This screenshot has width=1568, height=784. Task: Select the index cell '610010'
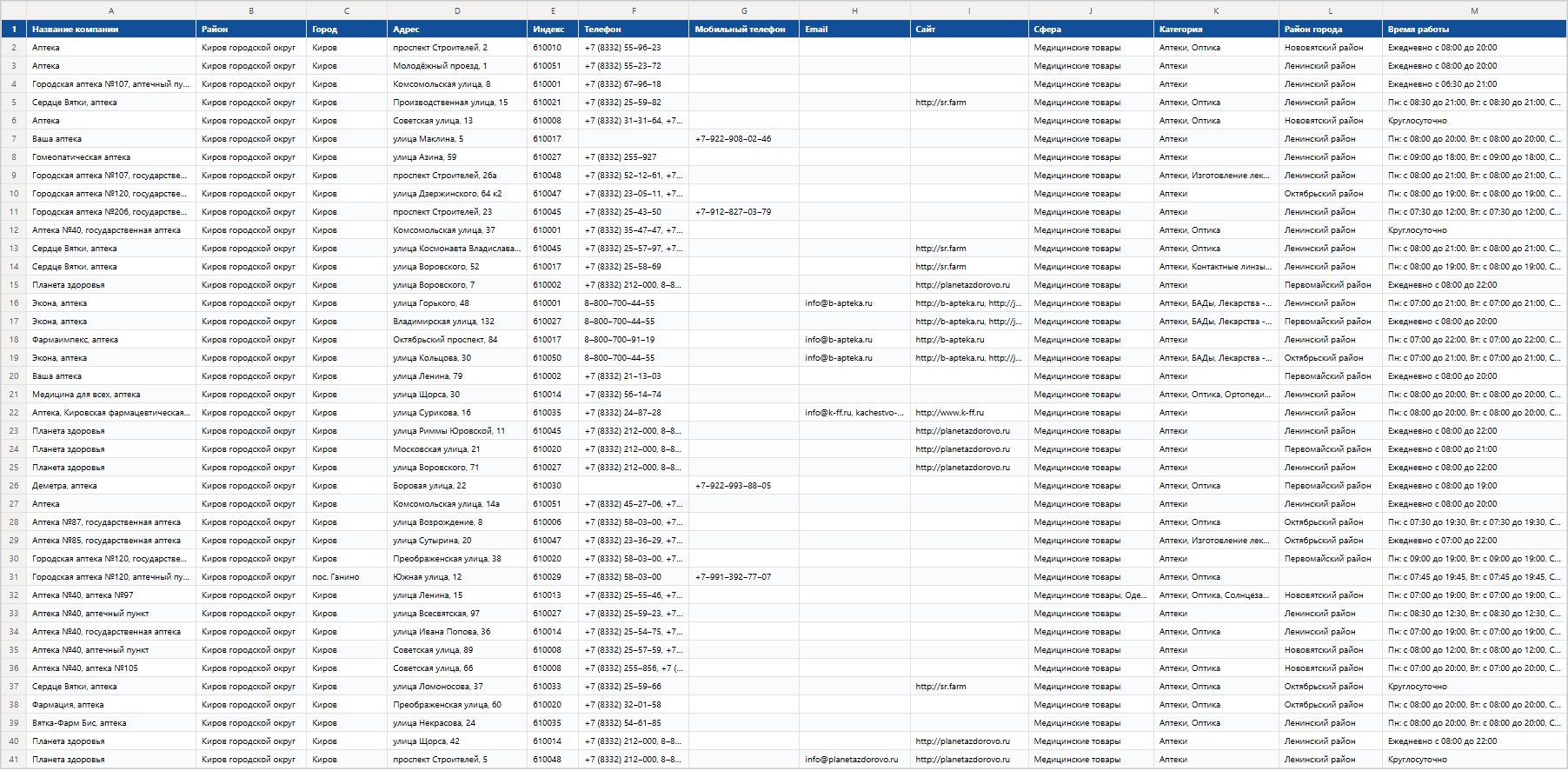coord(553,48)
